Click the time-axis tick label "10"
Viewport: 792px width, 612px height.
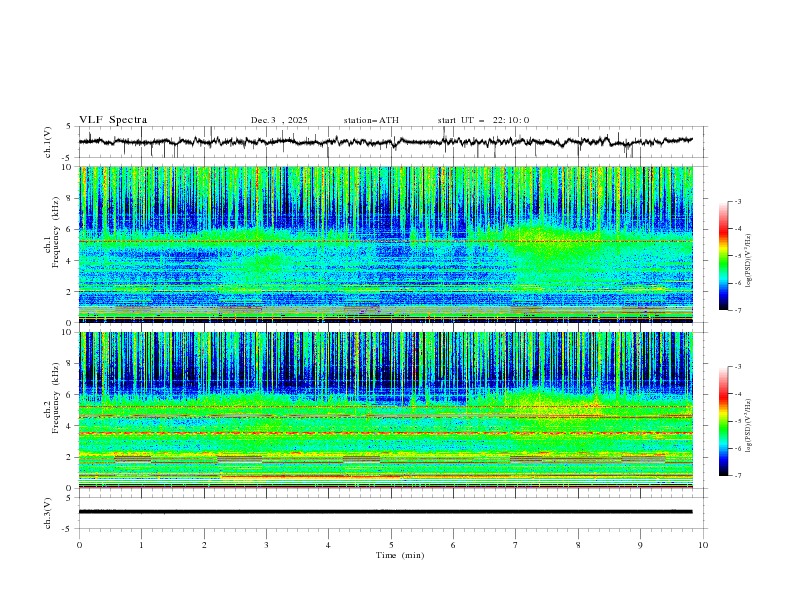[x=703, y=545]
